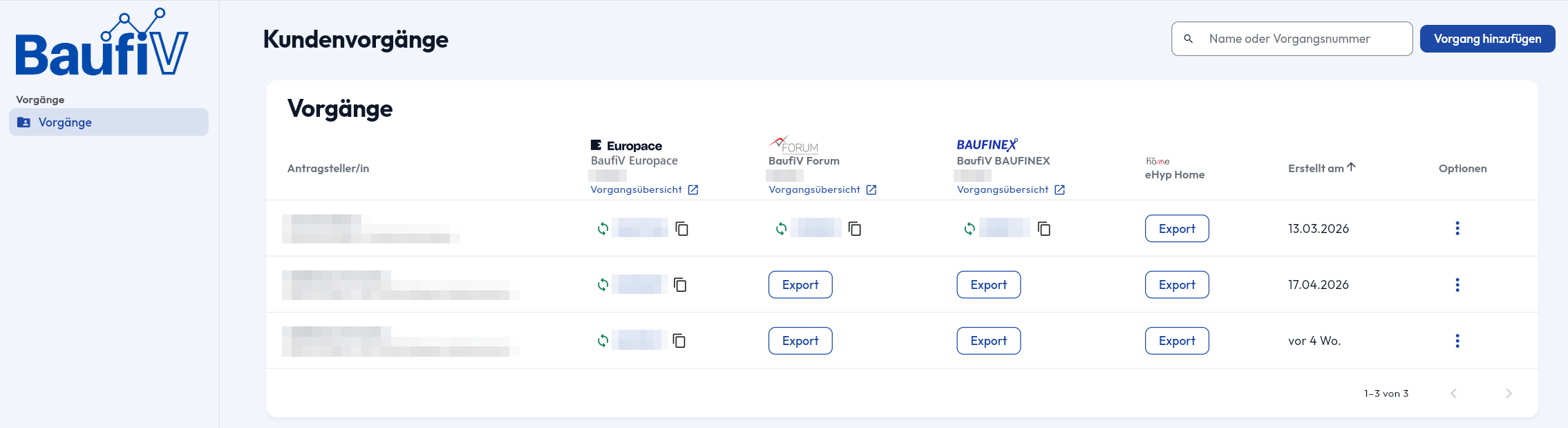Sync Europace entry in 17.04.2026 row
The height and width of the screenshot is (428, 1568).
click(x=603, y=284)
